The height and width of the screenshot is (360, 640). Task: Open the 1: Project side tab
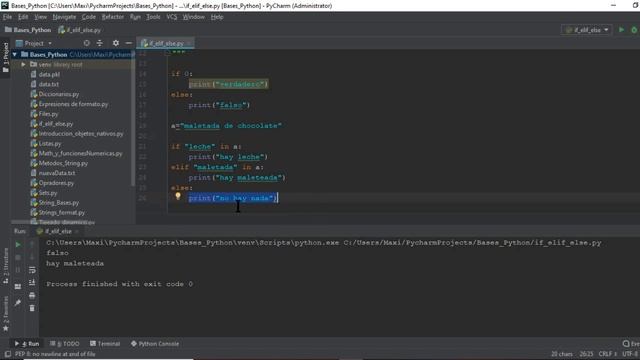point(5,58)
